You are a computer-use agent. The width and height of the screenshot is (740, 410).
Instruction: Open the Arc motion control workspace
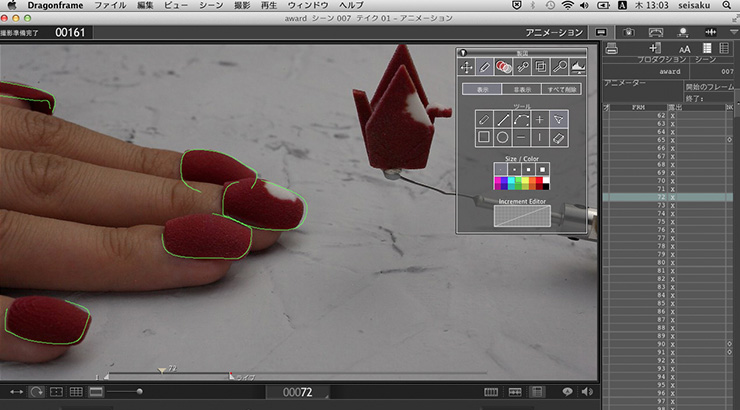[x=656, y=32]
